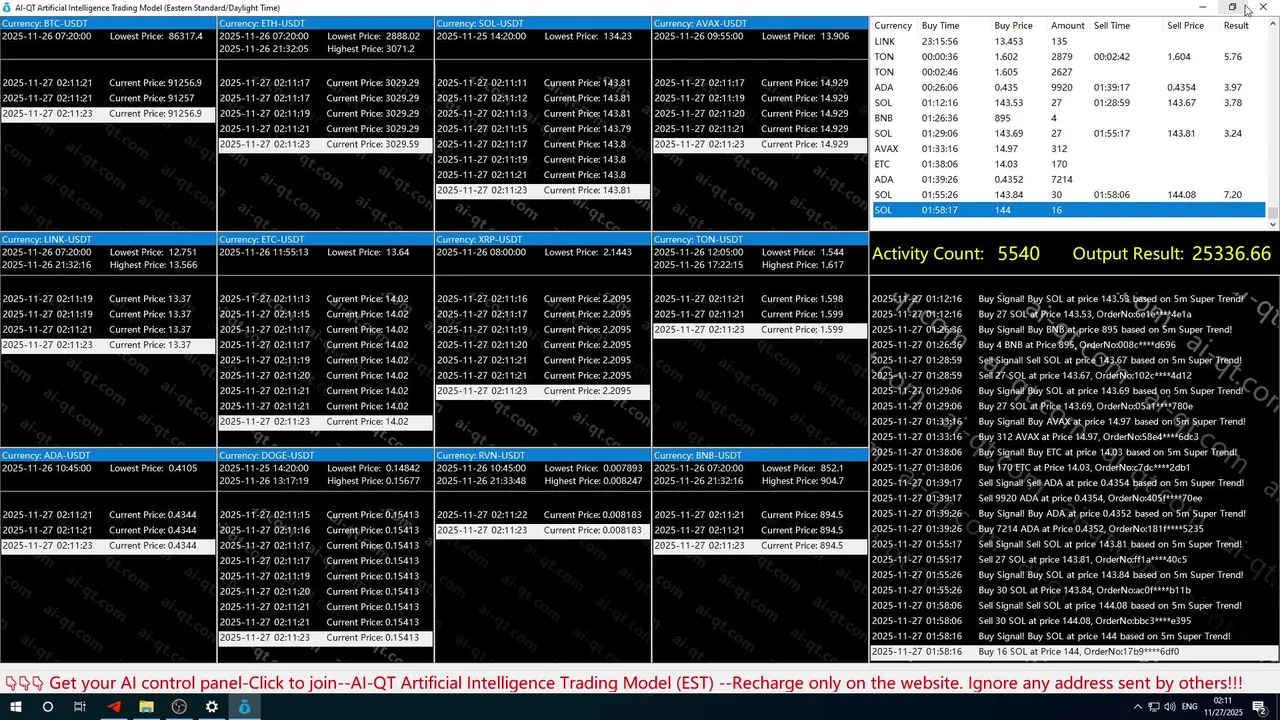Open the Windows Start menu
Screen dimensions: 1280x720
(15, 707)
